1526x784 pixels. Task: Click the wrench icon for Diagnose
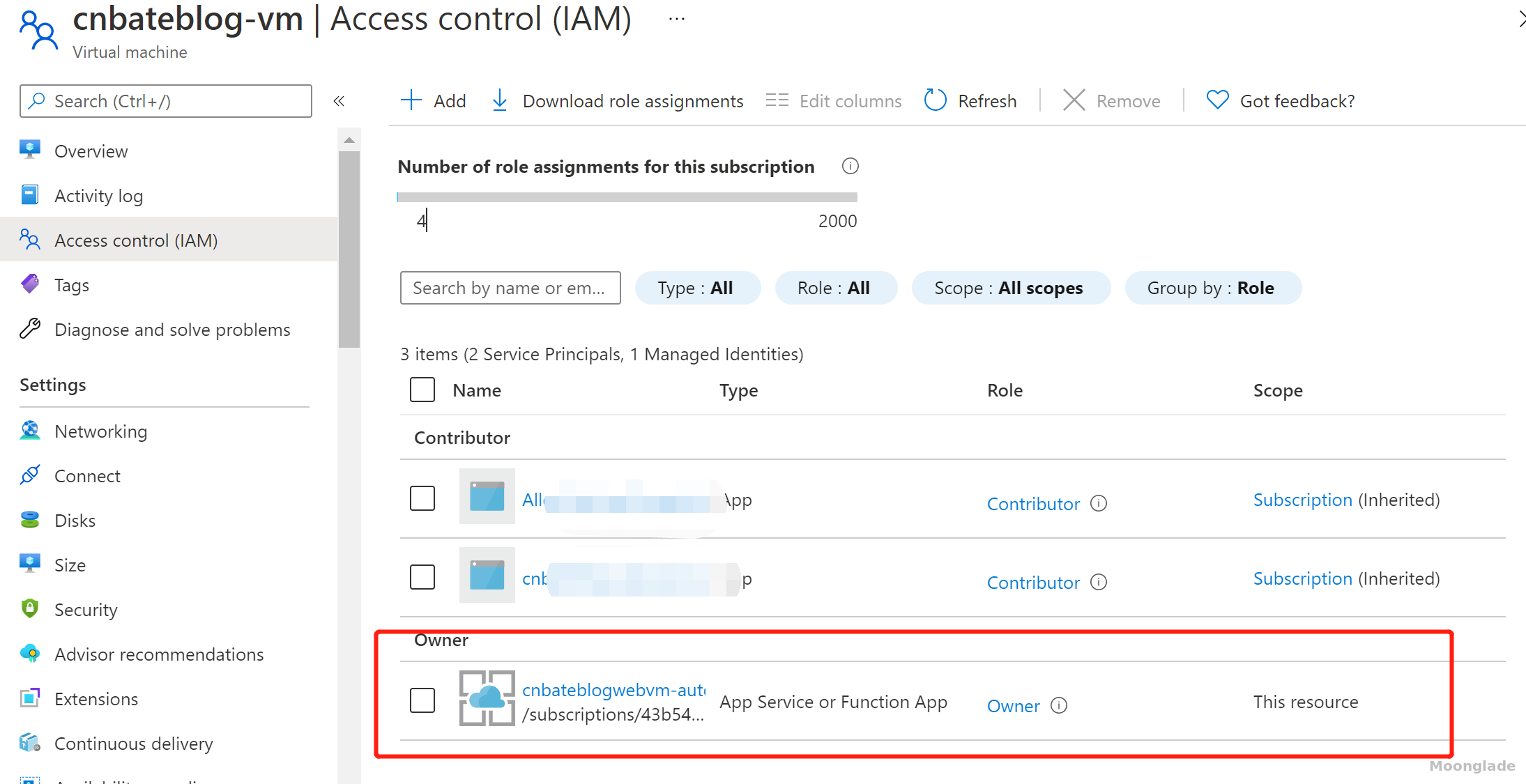pos(30,328)
